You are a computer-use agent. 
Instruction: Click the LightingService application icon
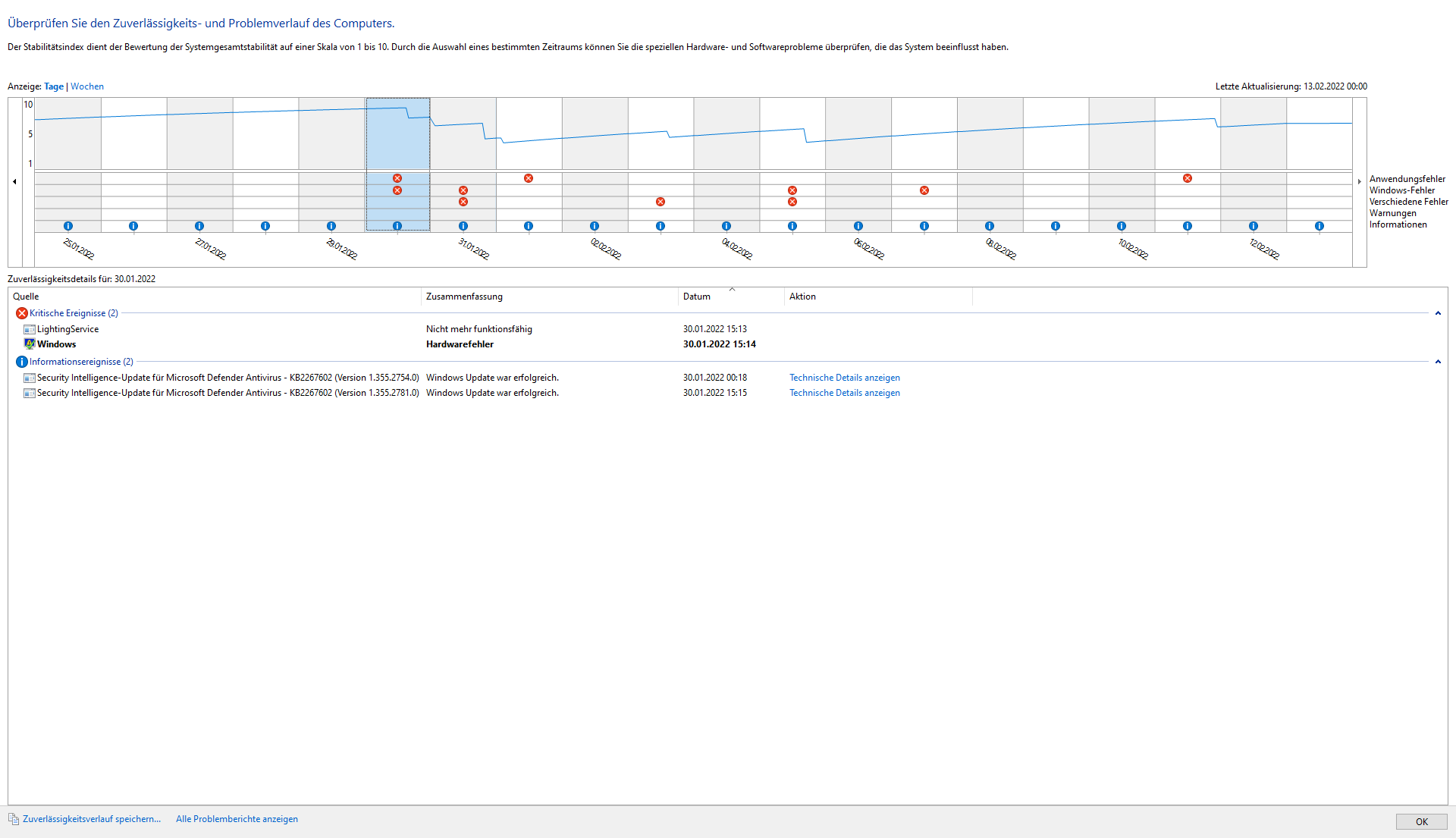pyautogui.click(x=29, y=329)
